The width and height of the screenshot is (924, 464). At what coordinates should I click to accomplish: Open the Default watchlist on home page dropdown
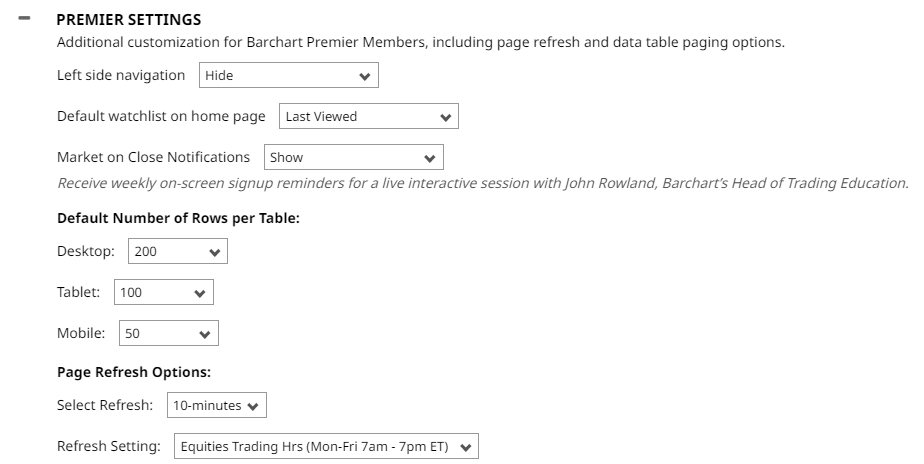pyautogui.click(x=360, y=117)
